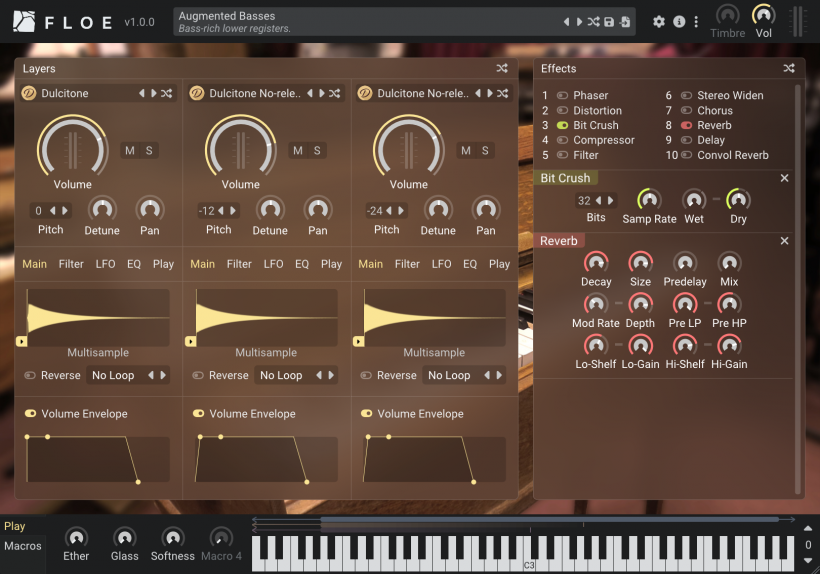Viewport: 820px width, 574px height.
Task: Click the master Vol knob
Action: [764, 15]
